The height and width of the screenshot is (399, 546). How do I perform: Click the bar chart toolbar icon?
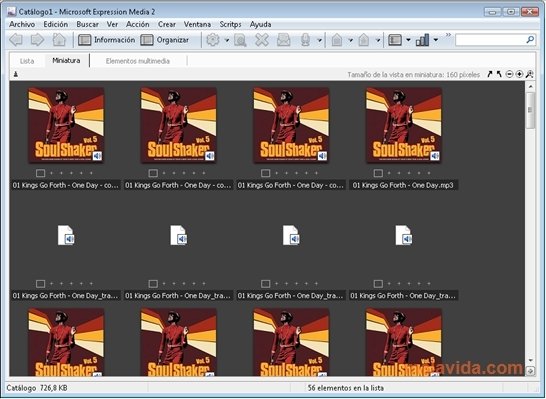click(422, 40)
